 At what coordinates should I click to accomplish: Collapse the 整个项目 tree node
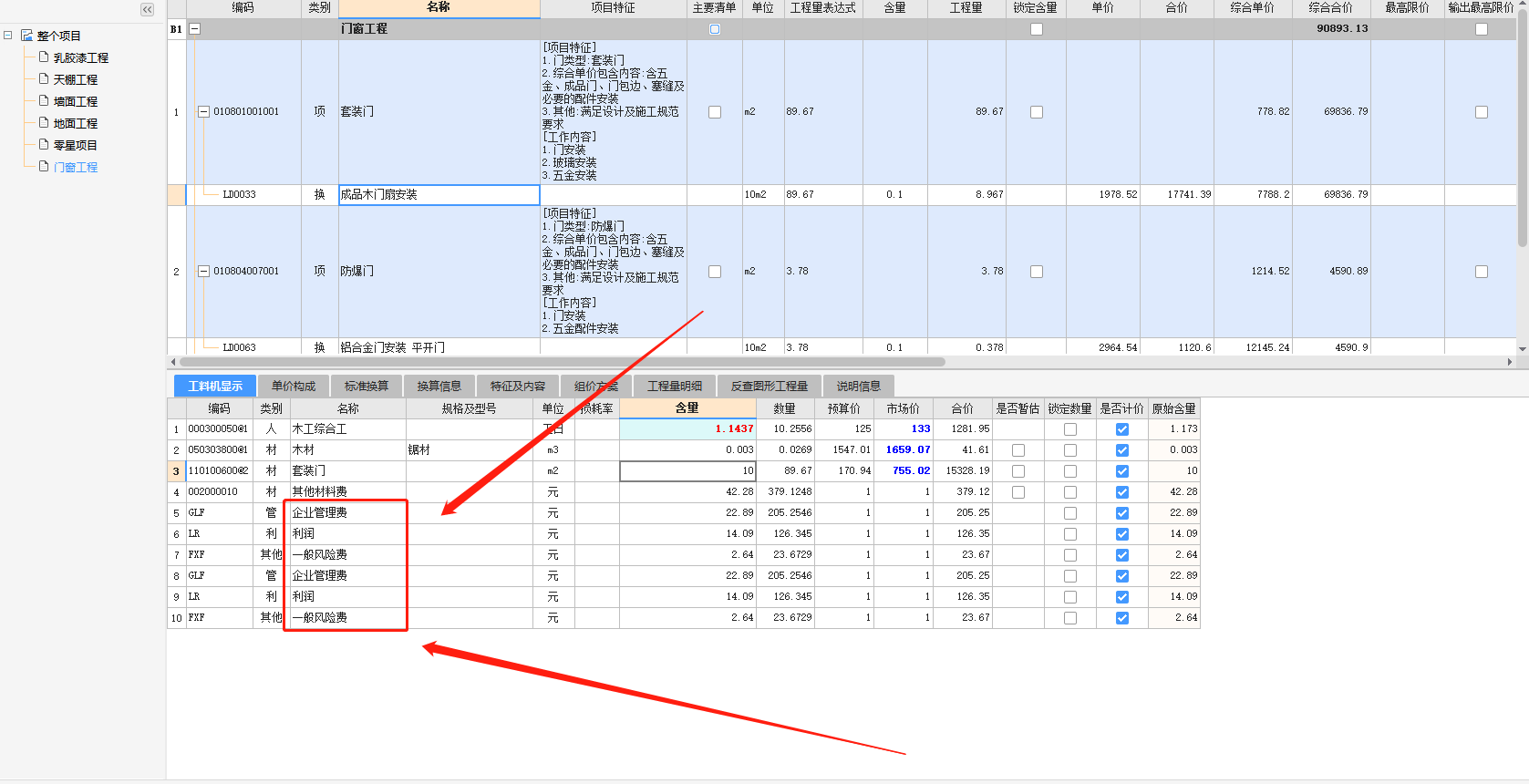[8, 36]
